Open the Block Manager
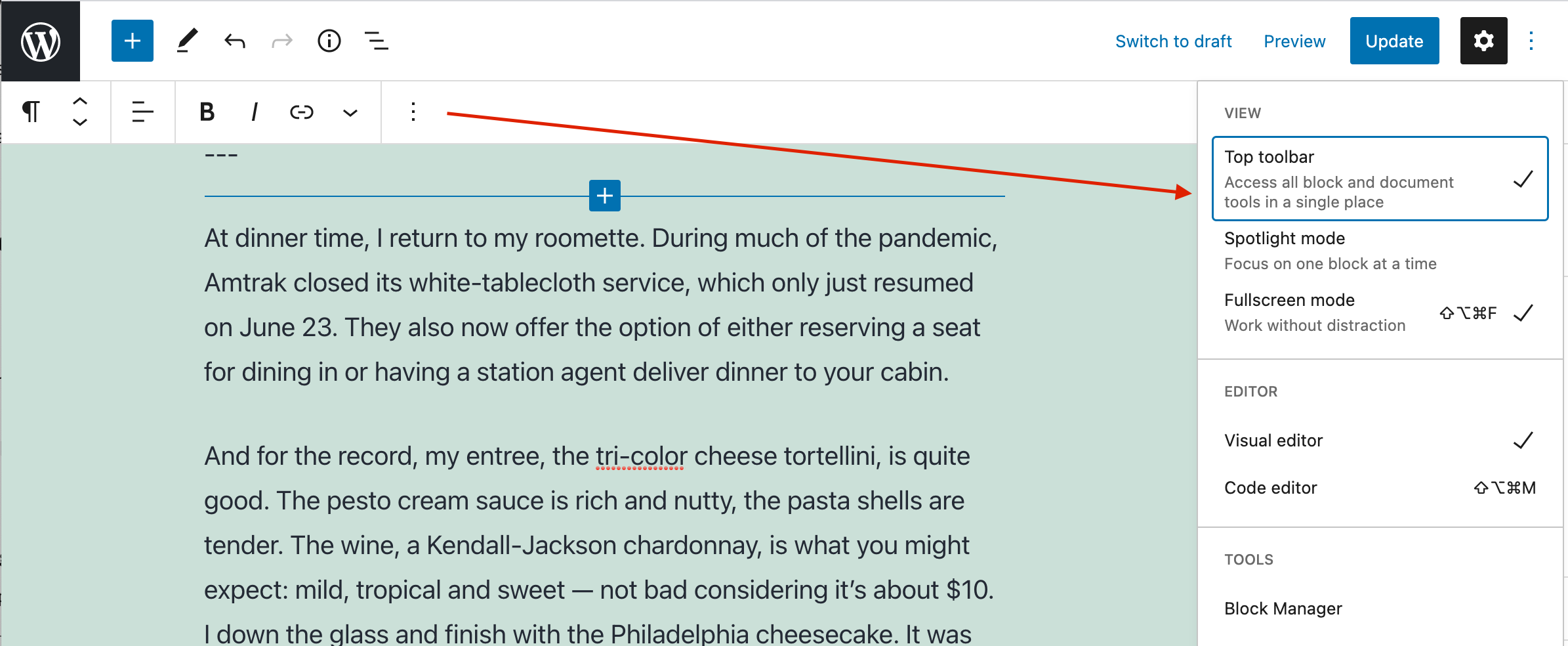 pyautogui.click(x=1283, y=608)
